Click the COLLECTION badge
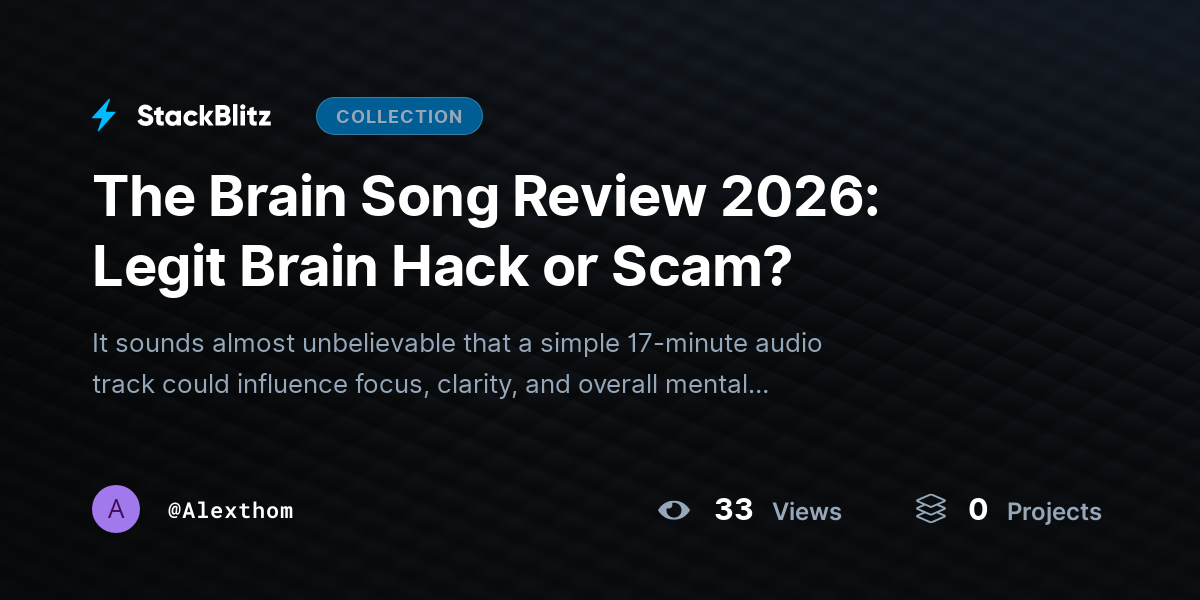 (399, 116)
